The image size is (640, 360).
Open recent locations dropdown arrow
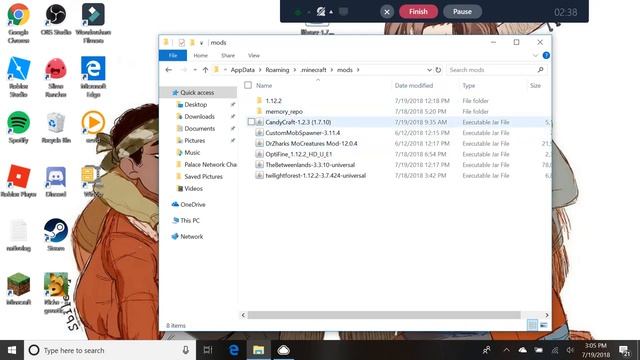tap(195, 70)
